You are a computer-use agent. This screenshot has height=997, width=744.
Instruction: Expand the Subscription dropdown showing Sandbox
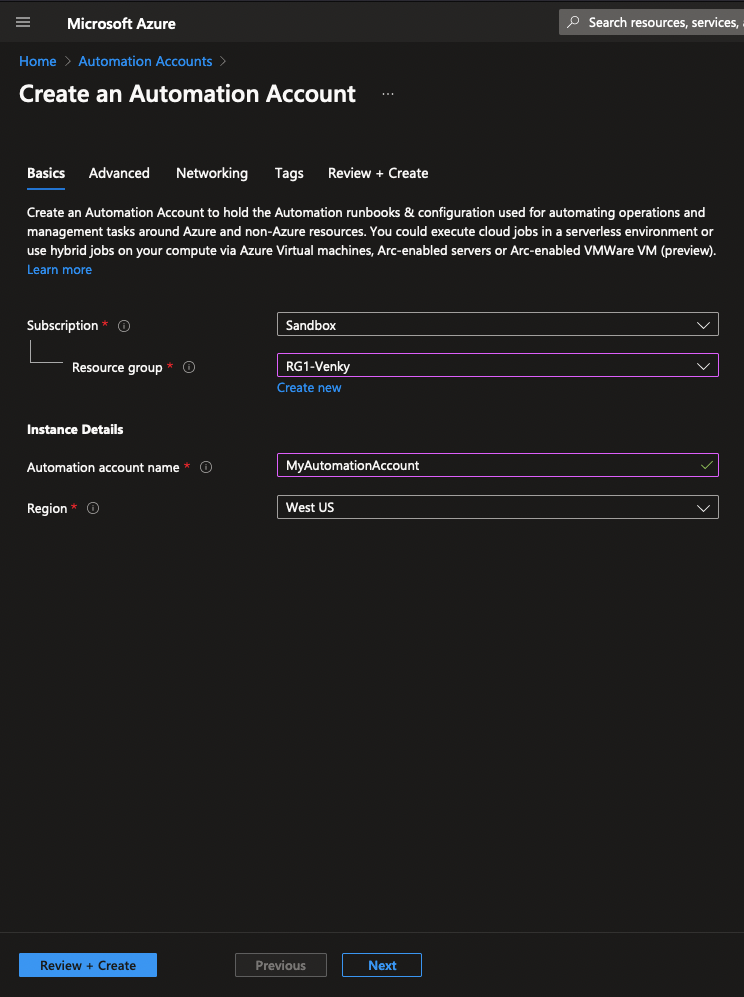pyautogui.click(x=498, y=324)
